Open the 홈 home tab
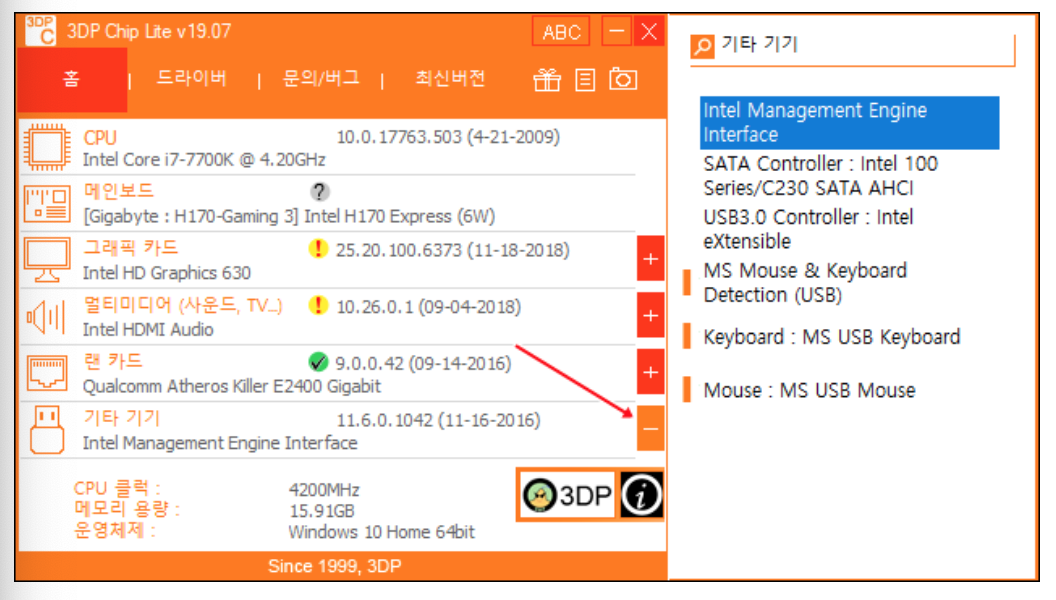 72,80
